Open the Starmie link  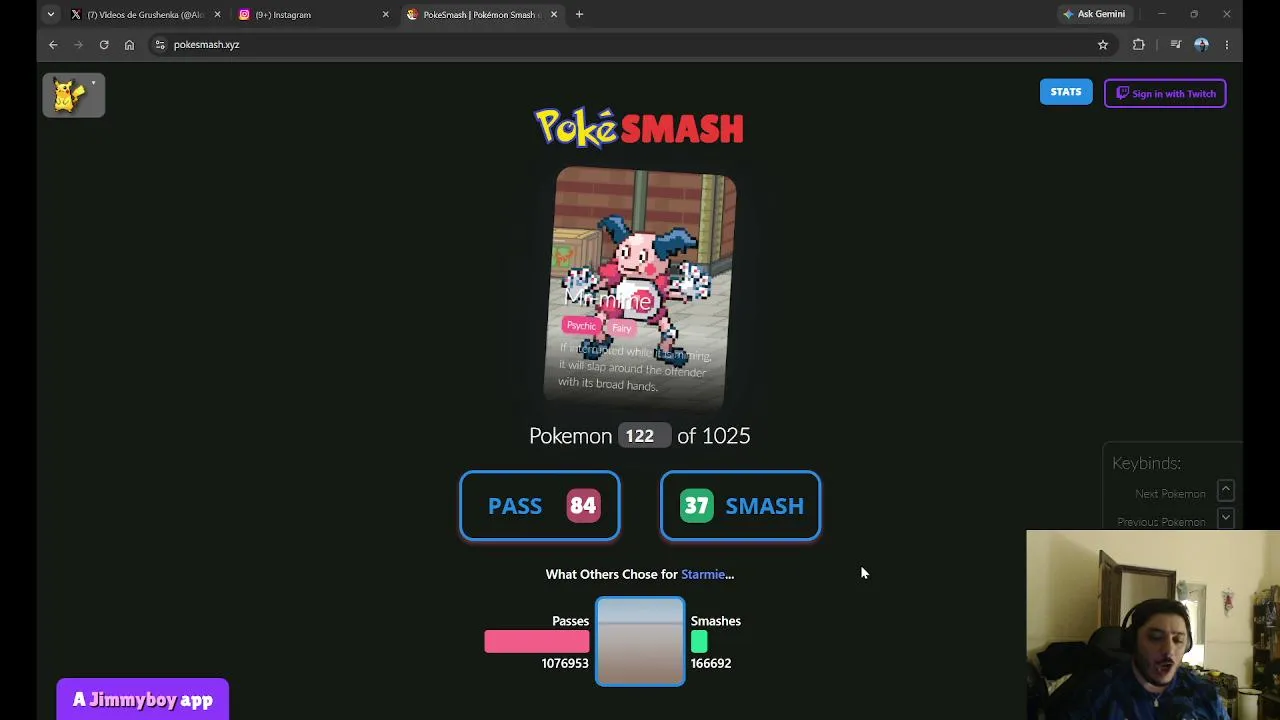703,574
